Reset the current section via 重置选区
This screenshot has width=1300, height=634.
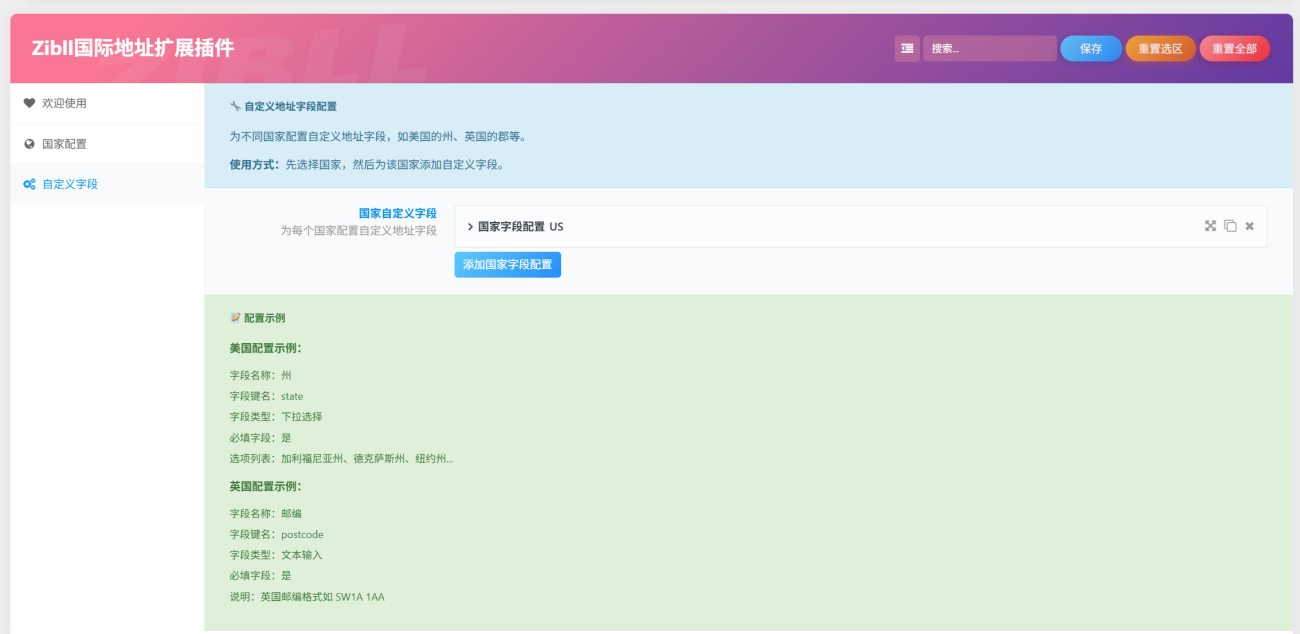(x=1160, y=48)
